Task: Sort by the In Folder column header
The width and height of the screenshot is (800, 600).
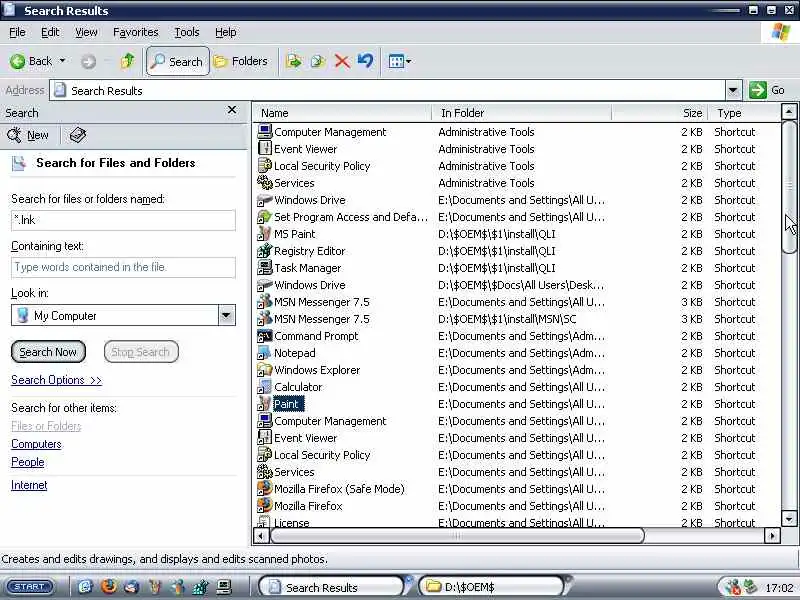Action: 521,113
